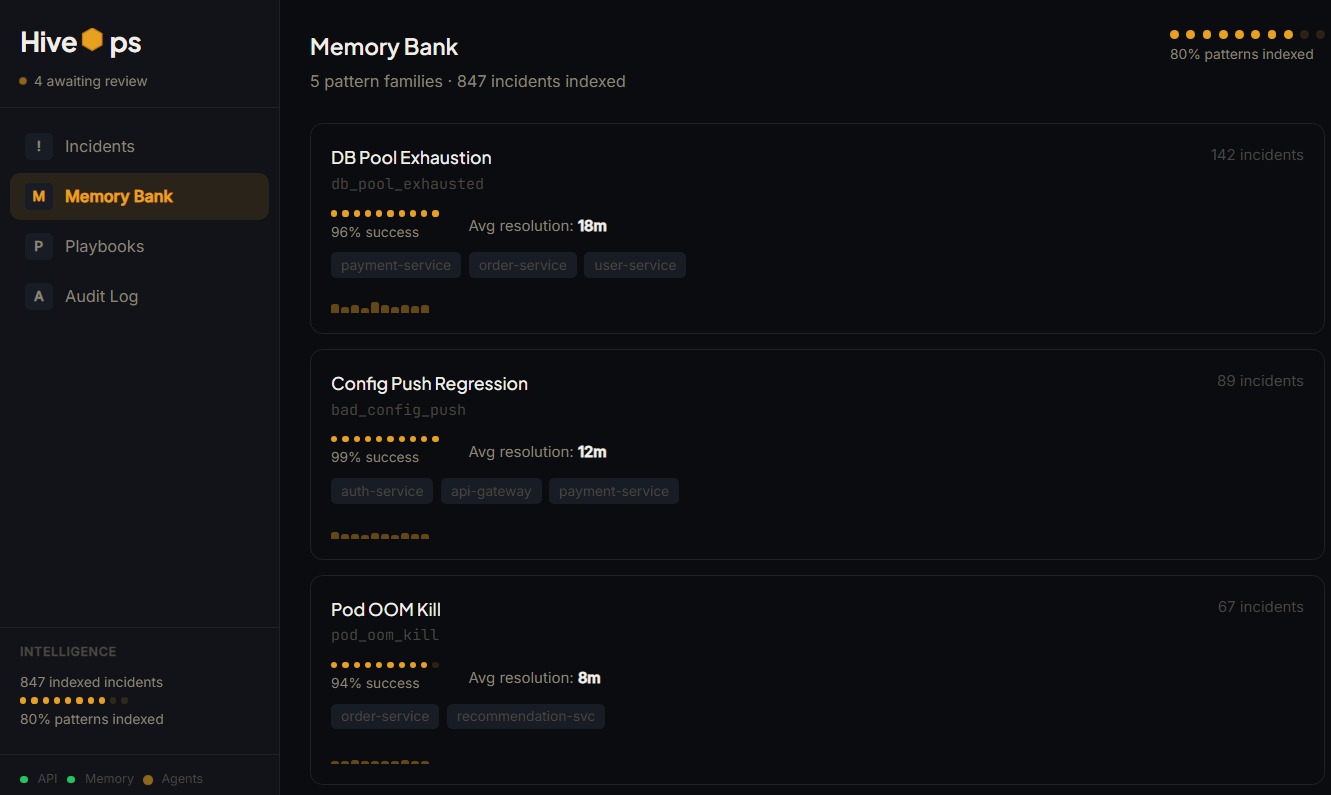Image resolution: width=1331 pixels, height=795 pixels.
Task: Click the 4 awaiting review notice
Action: (83, 81)
